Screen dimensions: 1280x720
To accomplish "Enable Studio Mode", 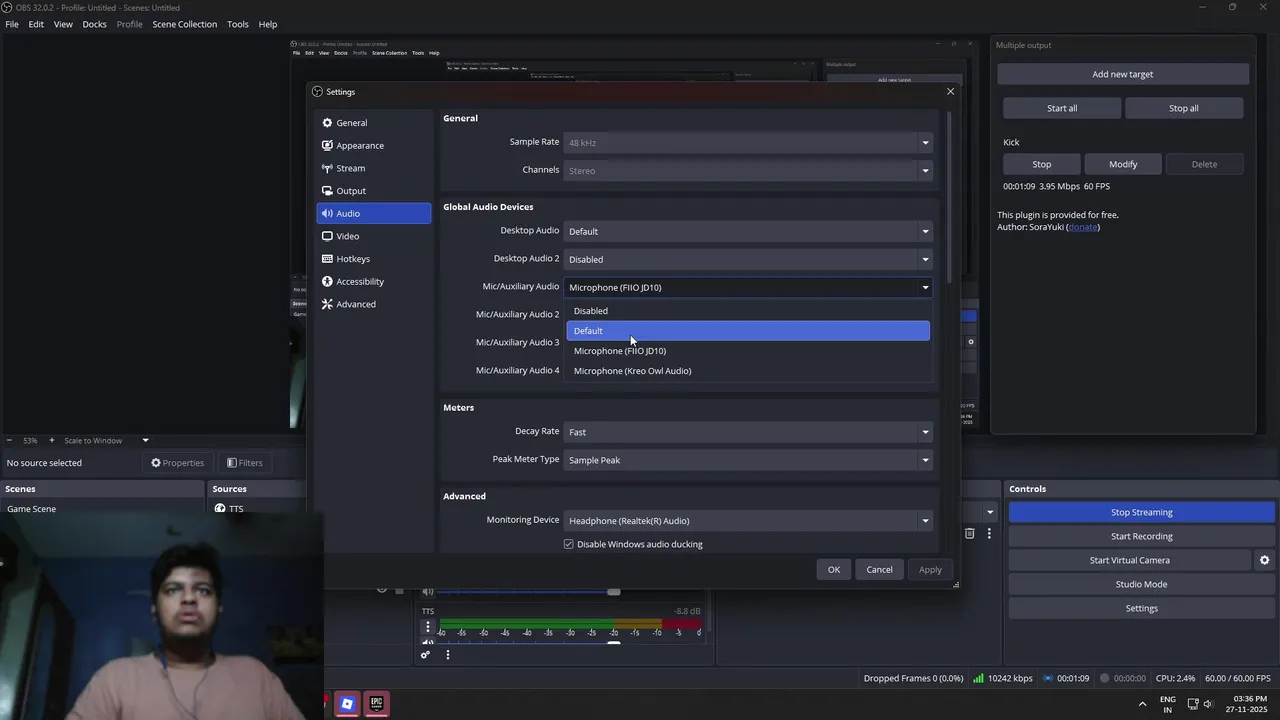I will (1141, 585).
